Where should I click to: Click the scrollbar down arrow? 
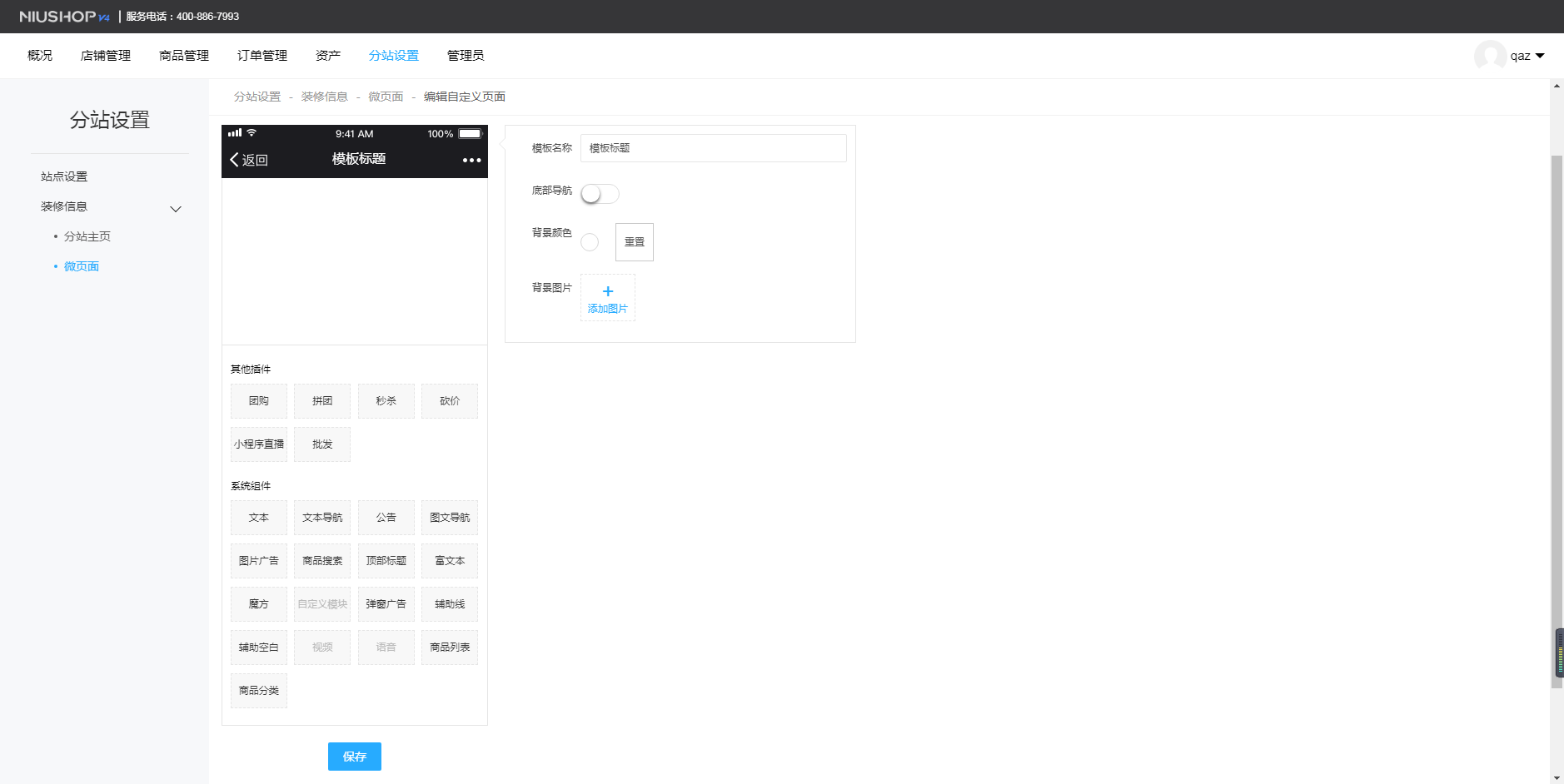pos(1557,778)
